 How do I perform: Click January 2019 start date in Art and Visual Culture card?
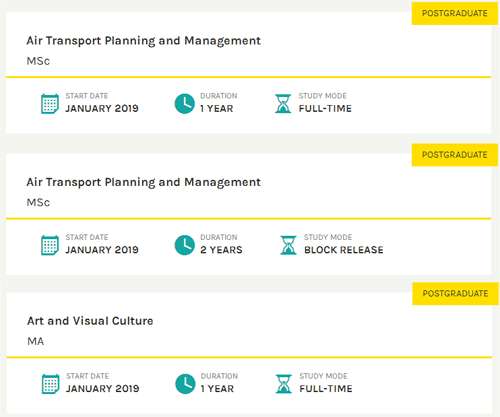[103, 389]
